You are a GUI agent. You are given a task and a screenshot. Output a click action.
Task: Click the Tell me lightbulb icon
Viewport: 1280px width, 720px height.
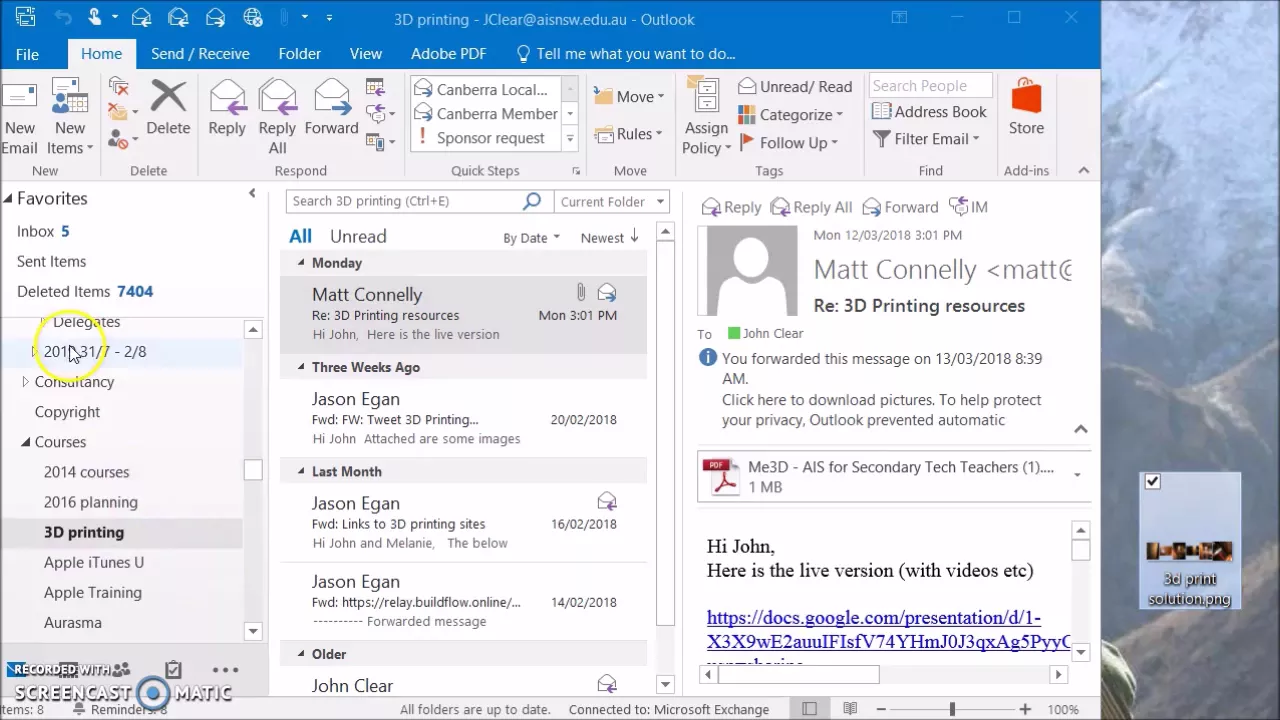pos(523,53)
